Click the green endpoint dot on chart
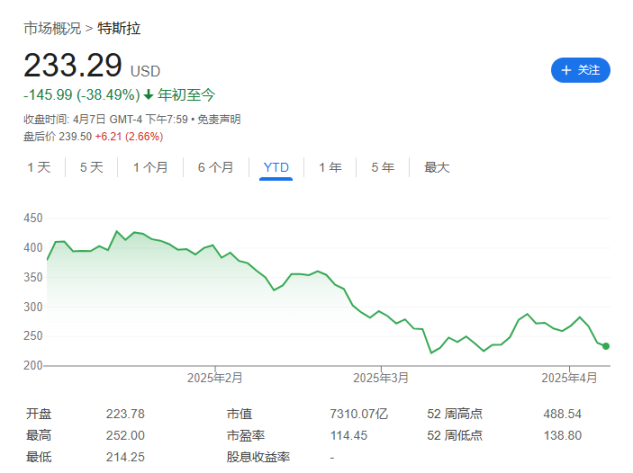This screenshot has height=473, width=633. [x=606, y=346]
